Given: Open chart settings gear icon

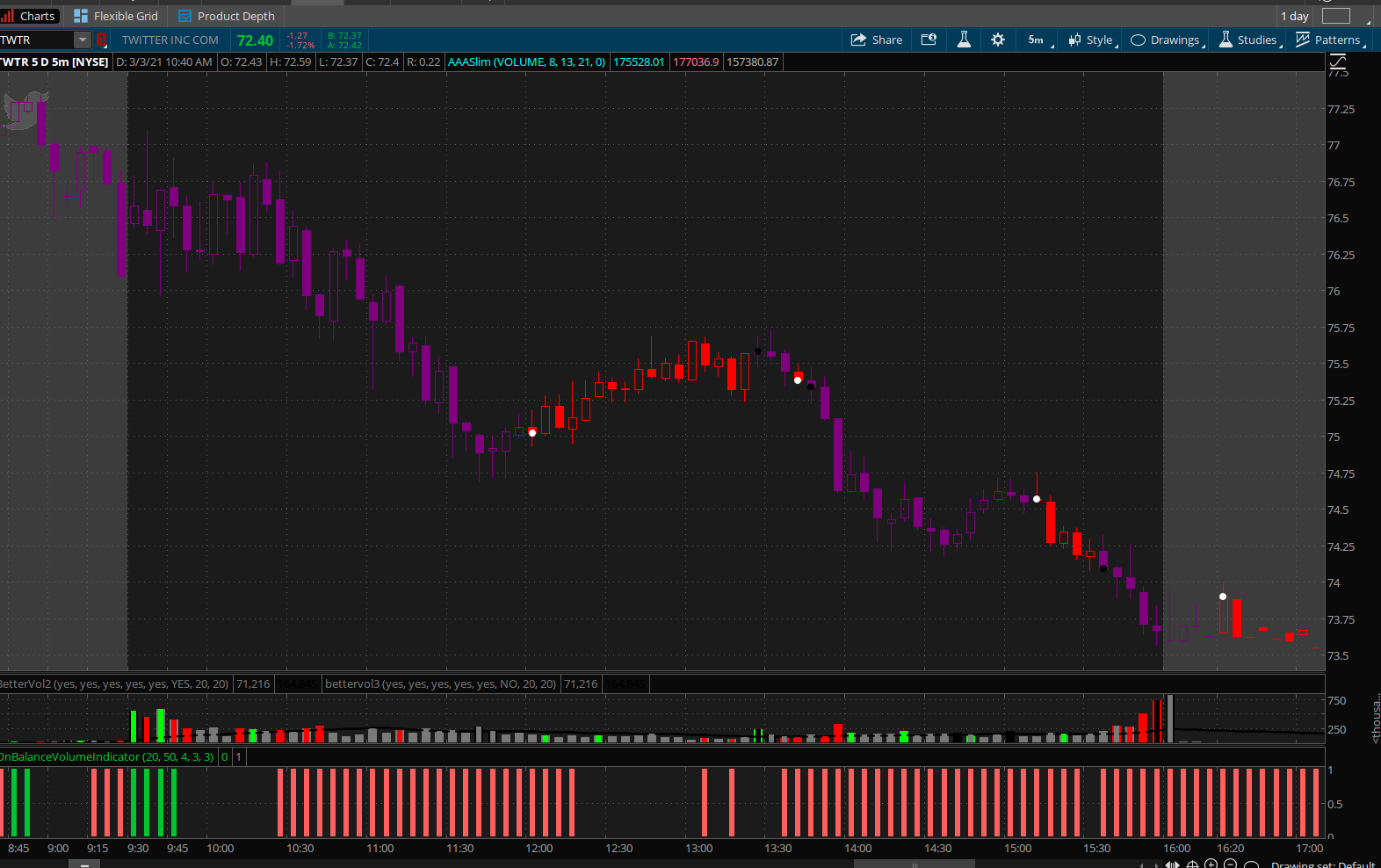Looking at the screenshot, I should 998,40.
